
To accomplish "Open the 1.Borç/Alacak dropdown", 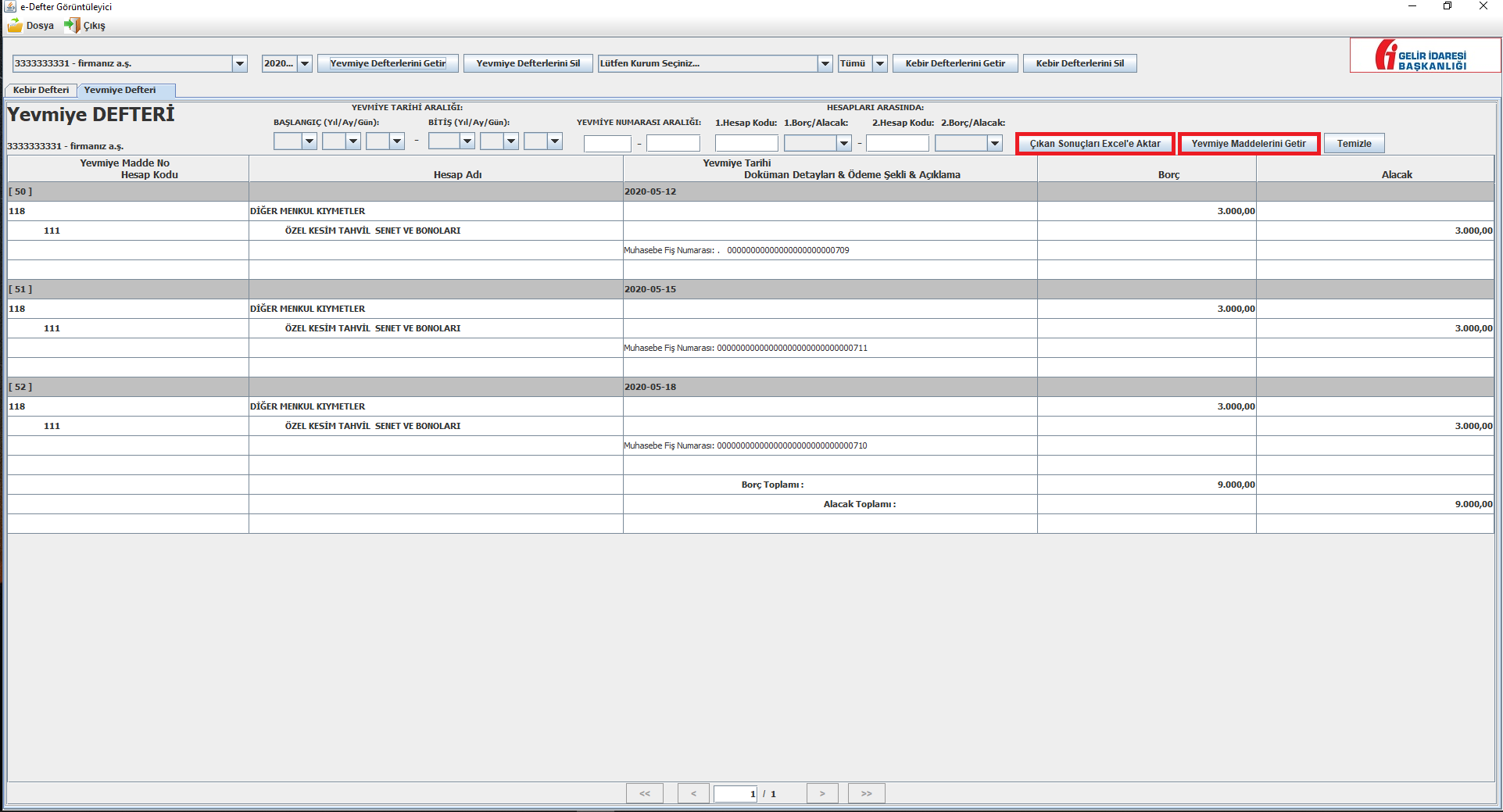I will click(x=843, y=143).
